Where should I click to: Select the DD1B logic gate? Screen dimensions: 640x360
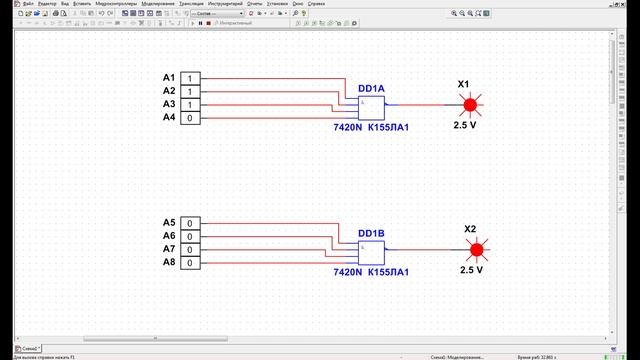coord(371,253)
